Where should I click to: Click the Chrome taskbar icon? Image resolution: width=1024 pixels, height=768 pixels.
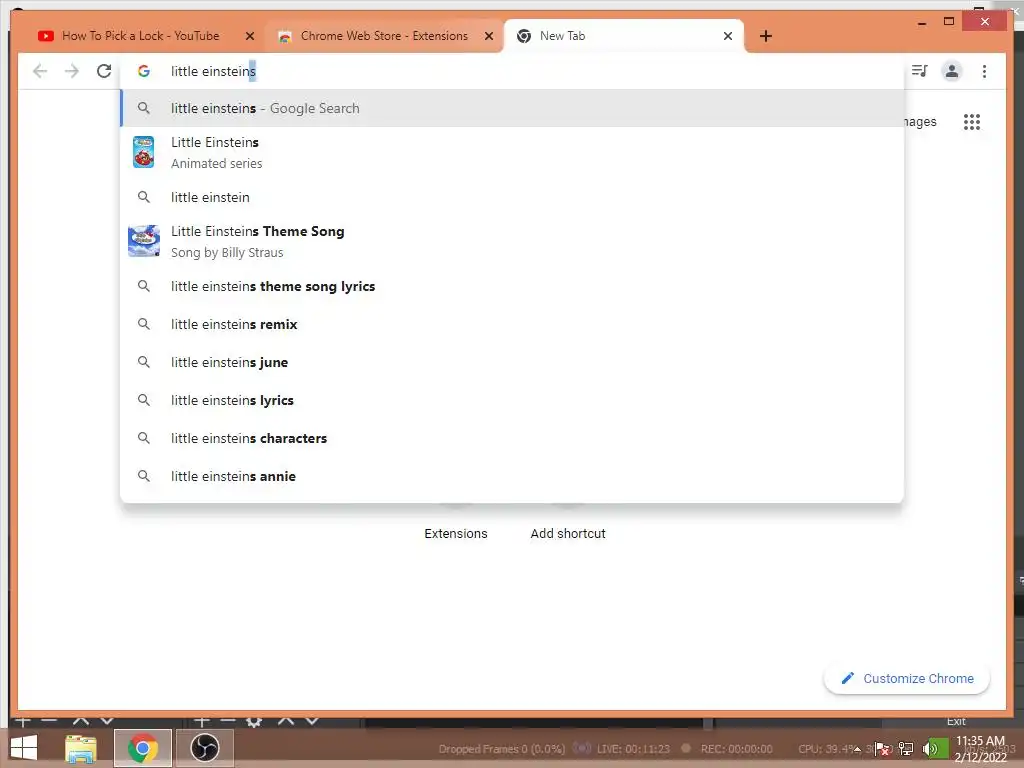tap(142, 748)
